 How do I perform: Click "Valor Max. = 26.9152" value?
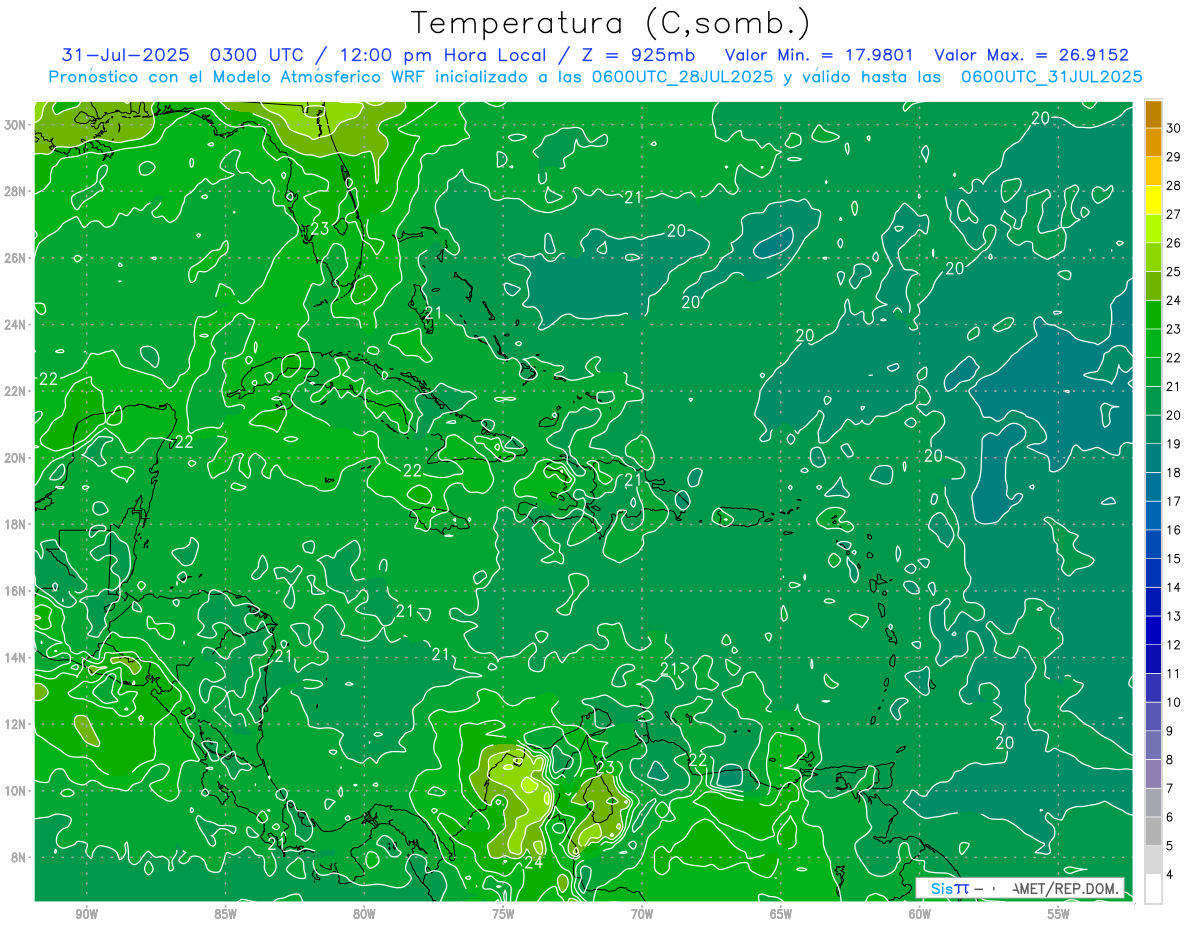click(1031, 55)
